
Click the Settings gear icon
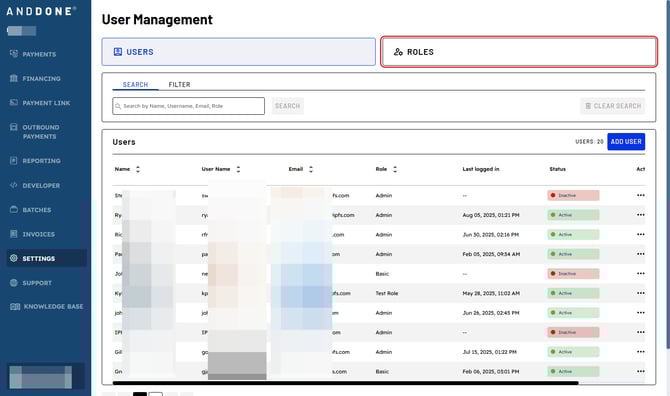tap(14, 258)
